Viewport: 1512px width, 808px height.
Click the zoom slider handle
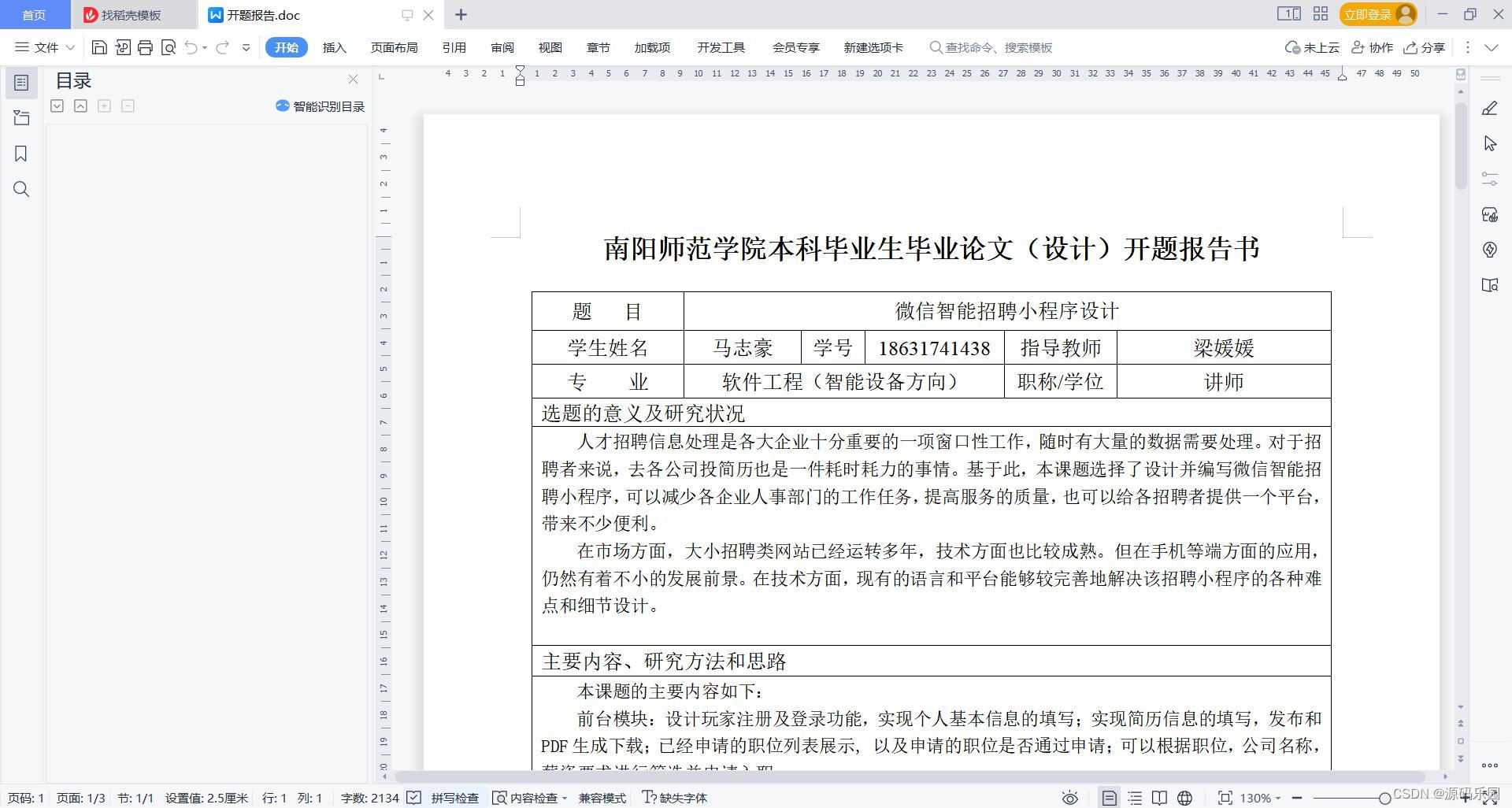click(1384, 798)
